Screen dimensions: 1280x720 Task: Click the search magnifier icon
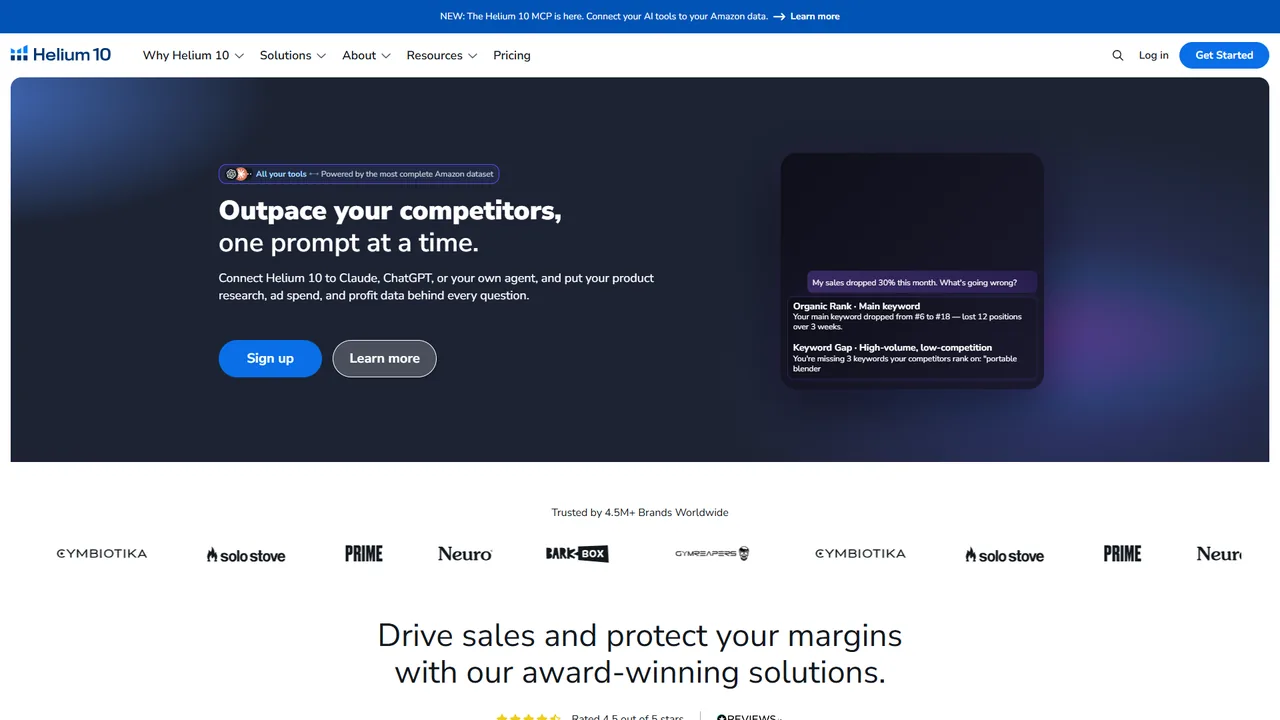(x=1118, y=55)
